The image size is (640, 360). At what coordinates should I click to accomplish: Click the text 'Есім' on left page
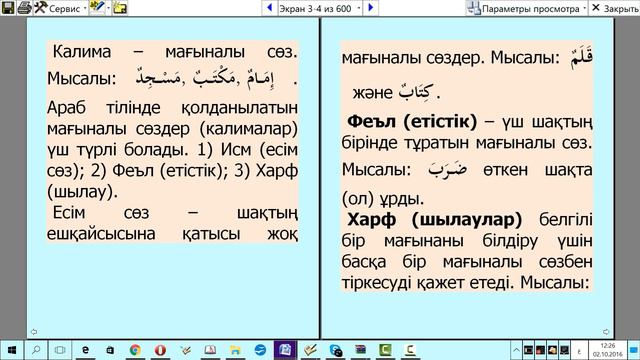(69, 213)
